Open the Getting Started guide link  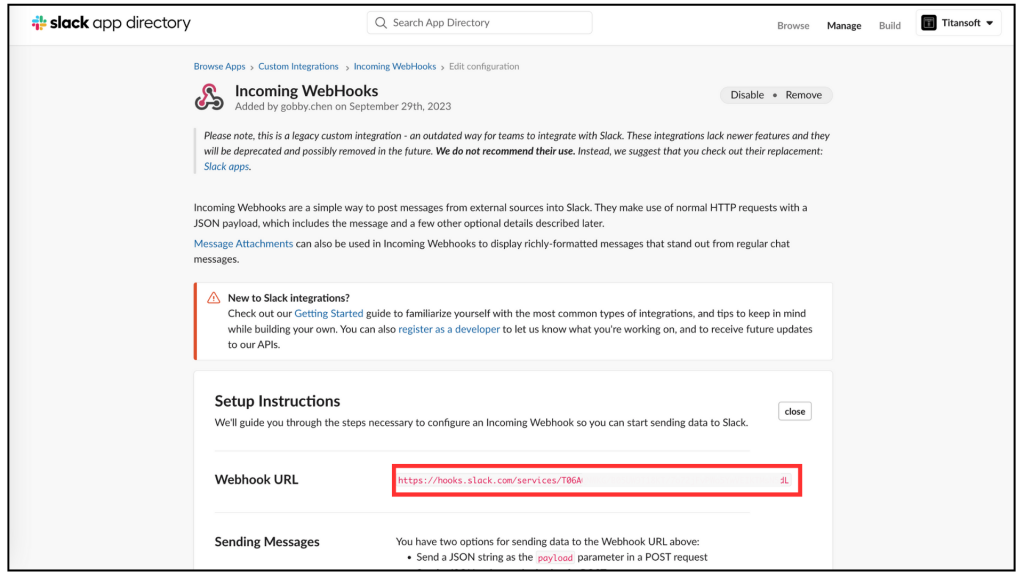click(328, 313)
